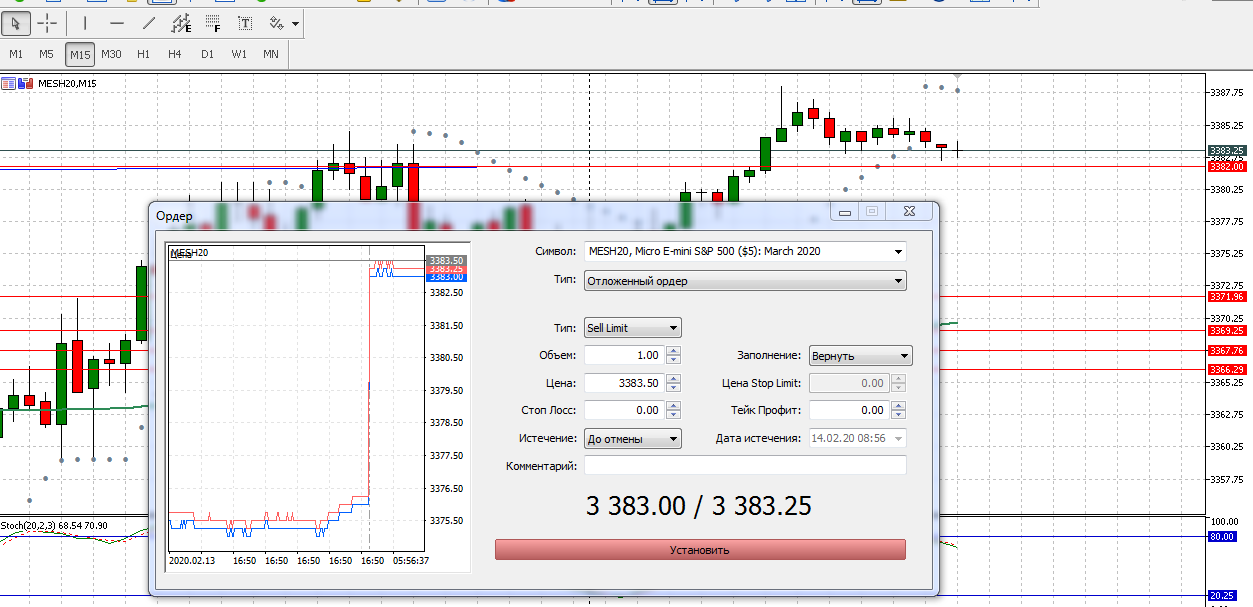Screen dimensions: 1253x607
Task: Click the Цена price field 3383.50
Action: tap(623, 382)
